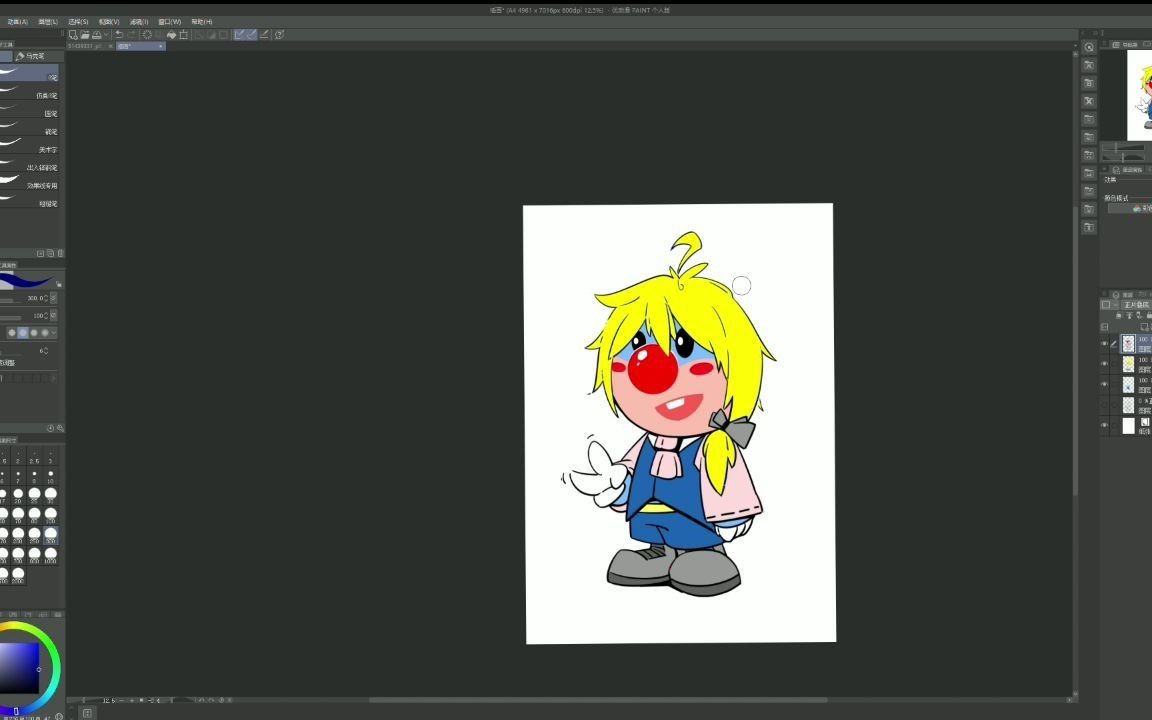Click the horizontal canvas scrollbar
Screen dimensions: 1152x720
point(598,700)
